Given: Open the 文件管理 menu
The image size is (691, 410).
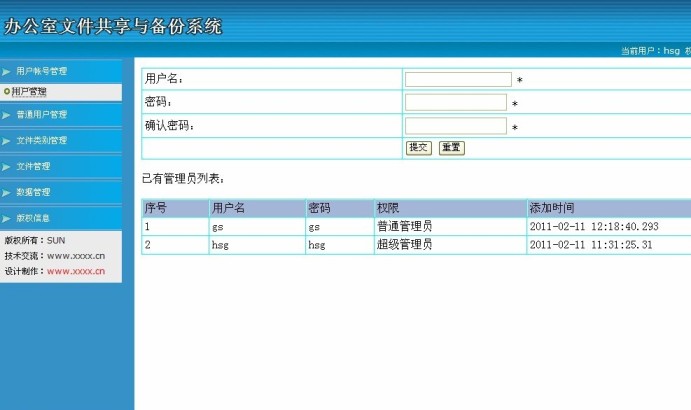Looking at the screenshot, I should 34,167.
